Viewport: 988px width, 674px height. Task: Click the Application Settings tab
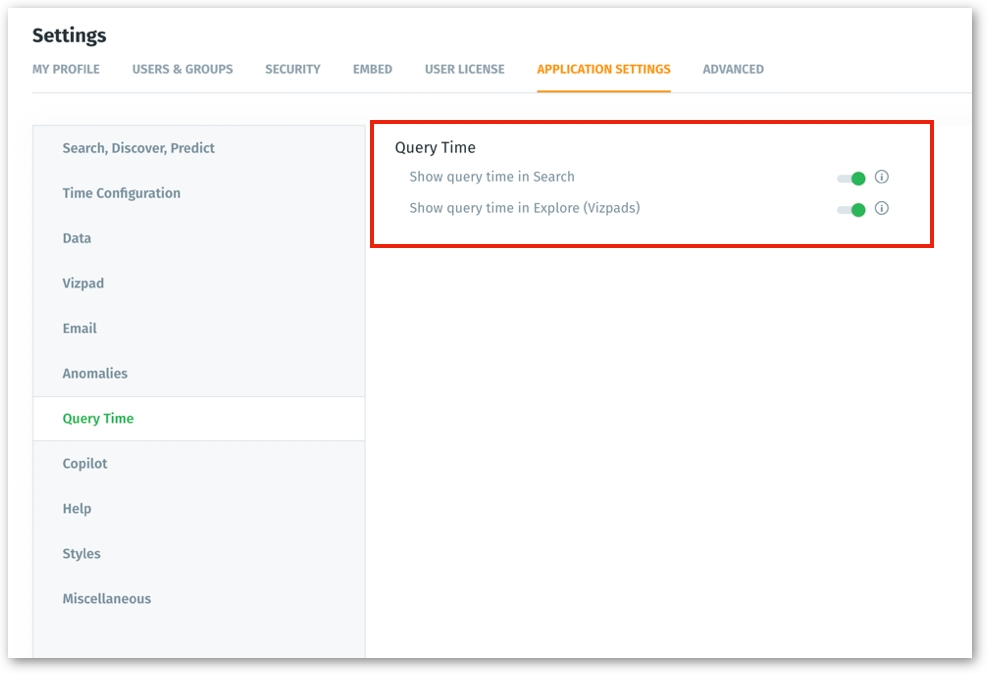[603, 69]
